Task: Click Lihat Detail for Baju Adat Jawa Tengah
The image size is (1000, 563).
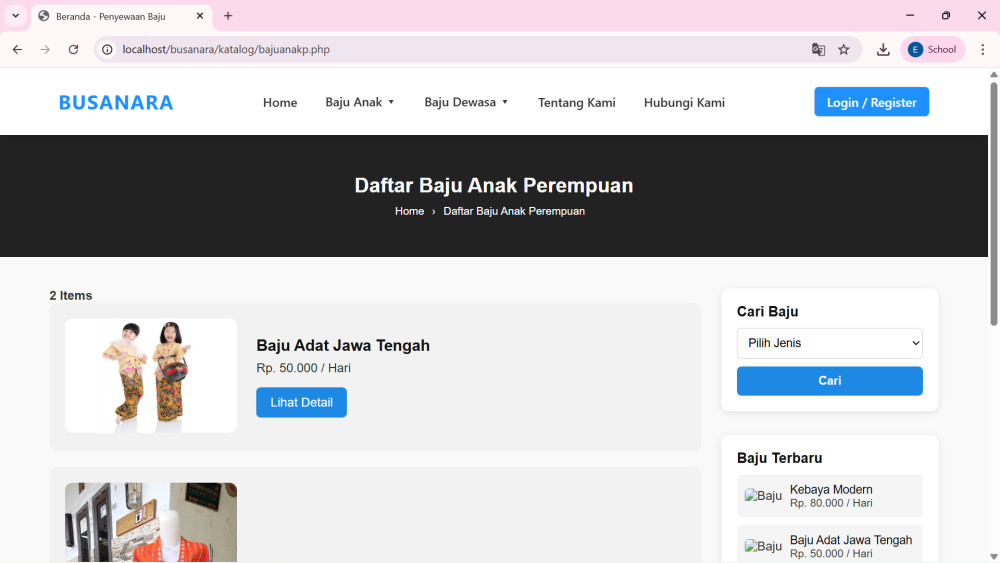Action: [x=301, y=402]
